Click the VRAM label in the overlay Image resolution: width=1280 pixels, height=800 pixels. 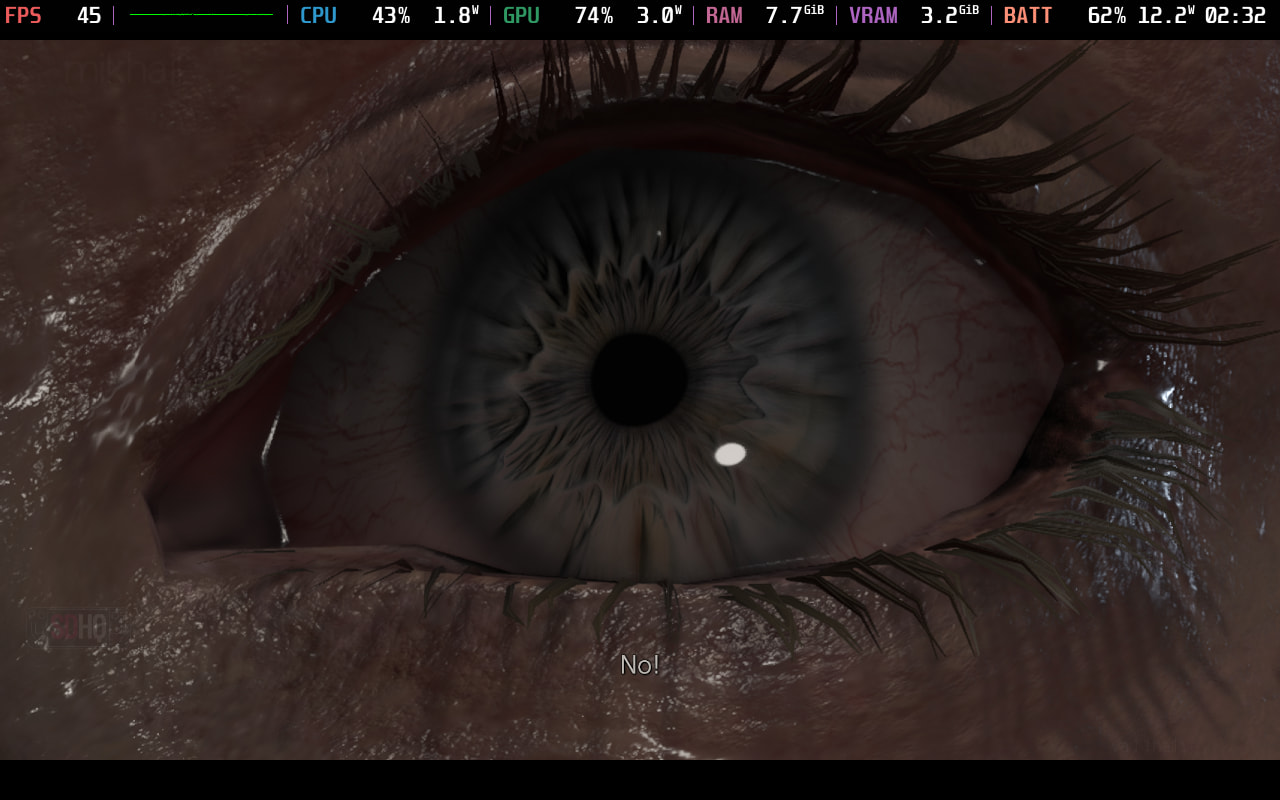point(873,16)
